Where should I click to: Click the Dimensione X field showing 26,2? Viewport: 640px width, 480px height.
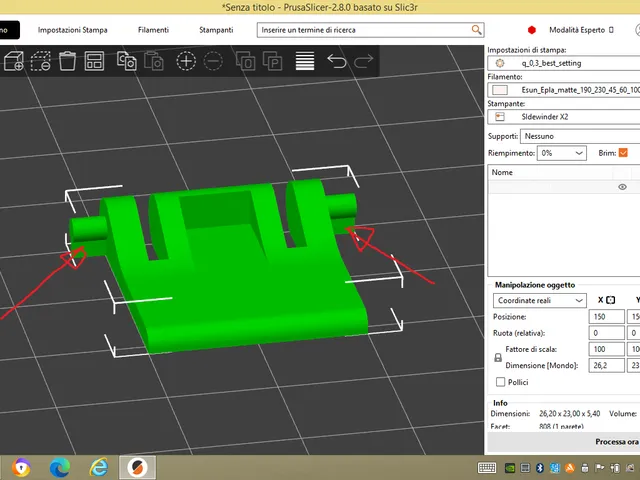point(607,365)
